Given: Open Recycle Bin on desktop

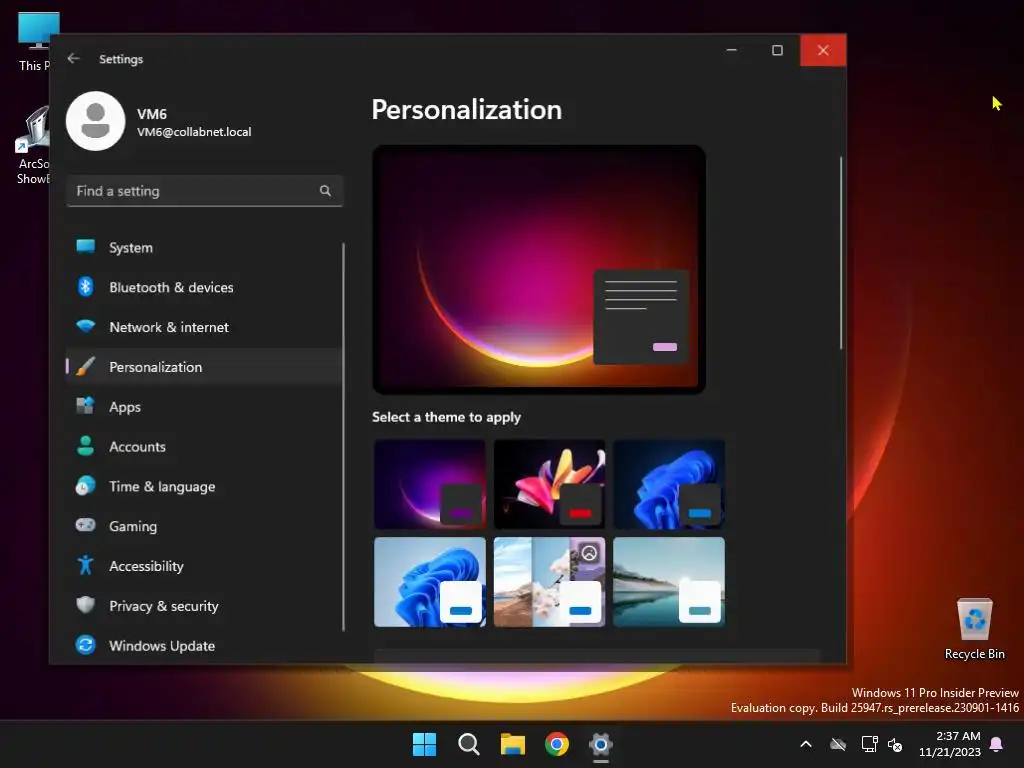Looking at the screenshot, I should [x=974, y=629].
